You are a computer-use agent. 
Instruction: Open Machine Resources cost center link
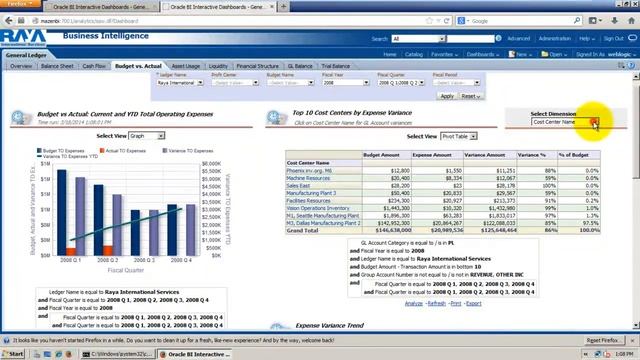point(308,178)
